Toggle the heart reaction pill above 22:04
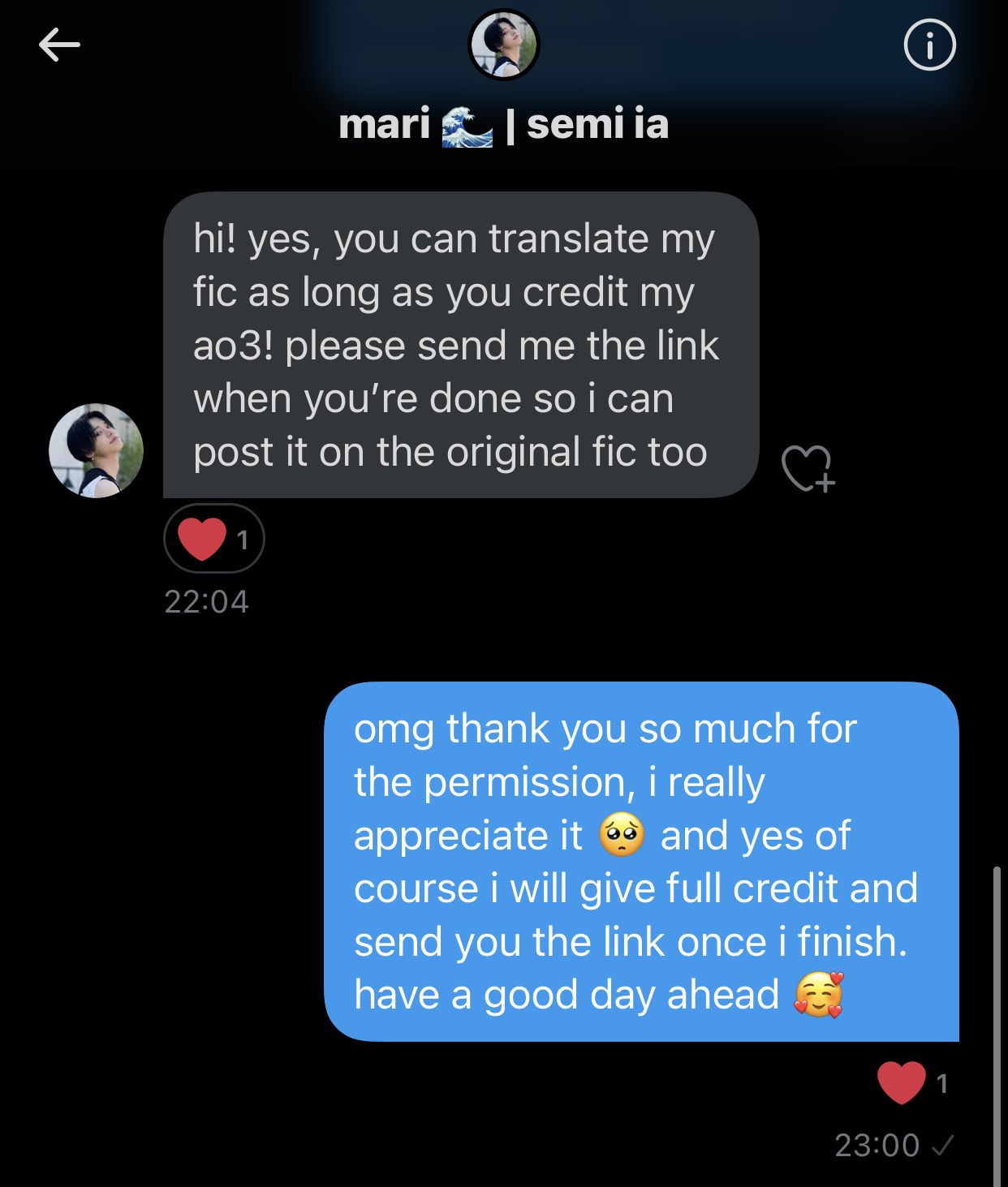 click(x=213, y=539)
